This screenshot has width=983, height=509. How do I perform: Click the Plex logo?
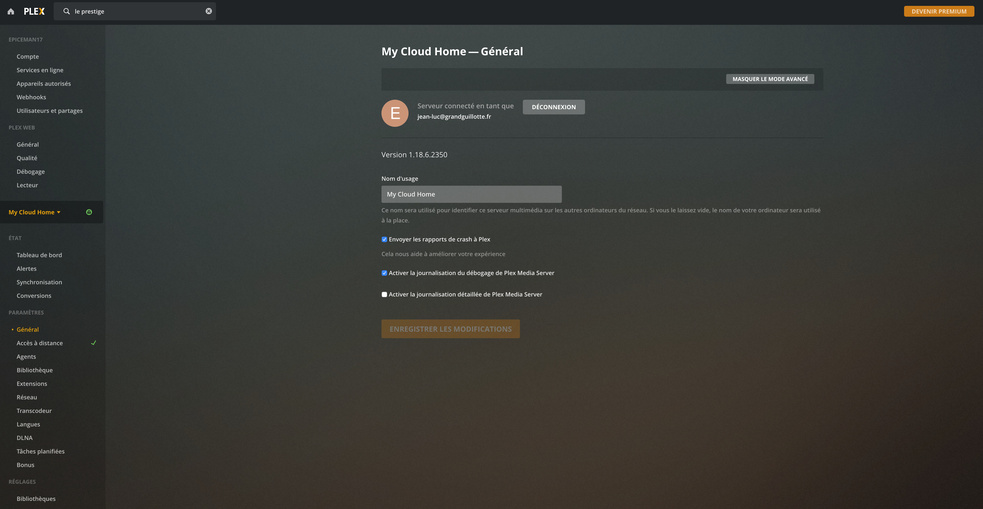(34, 11)
